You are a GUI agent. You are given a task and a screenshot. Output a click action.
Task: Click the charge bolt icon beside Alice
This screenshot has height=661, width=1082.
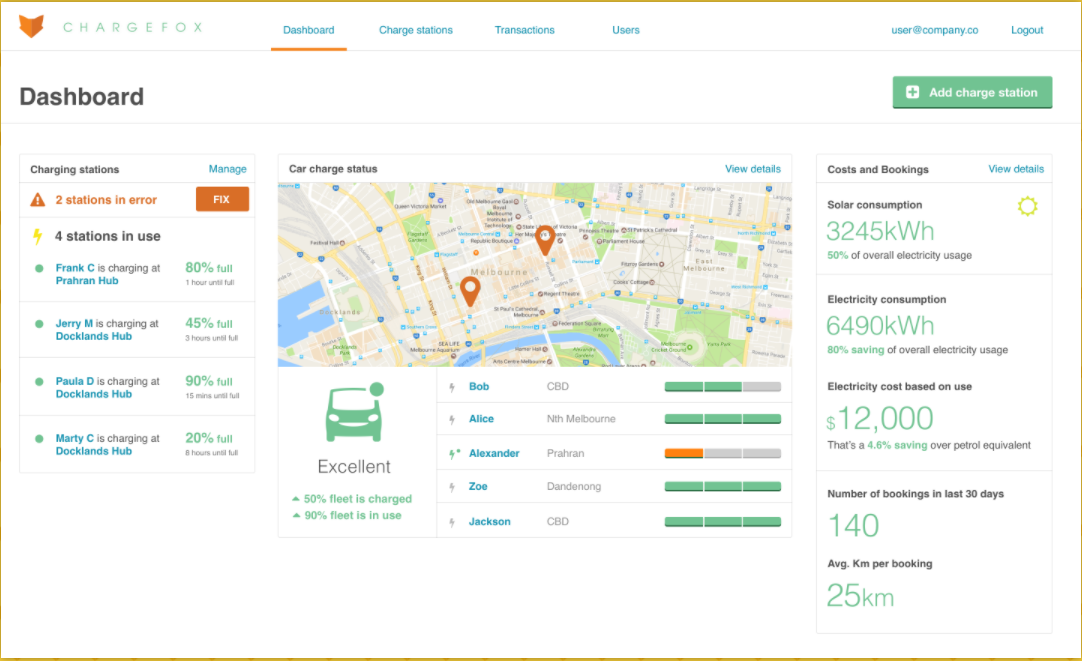[x=452, y=420]
